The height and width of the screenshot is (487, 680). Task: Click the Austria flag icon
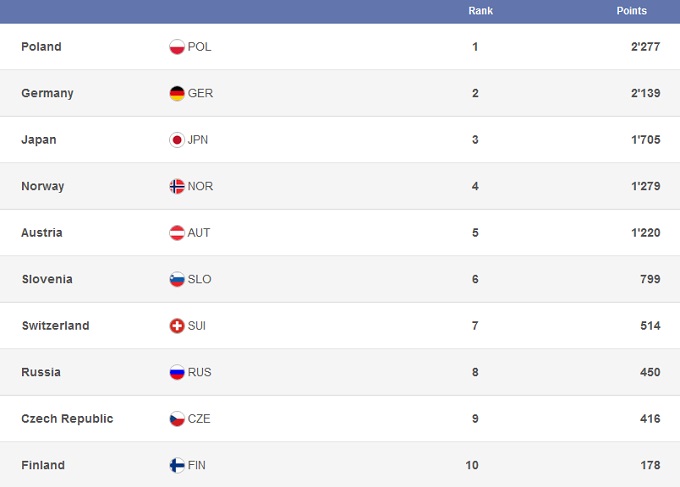pos(177,233)
